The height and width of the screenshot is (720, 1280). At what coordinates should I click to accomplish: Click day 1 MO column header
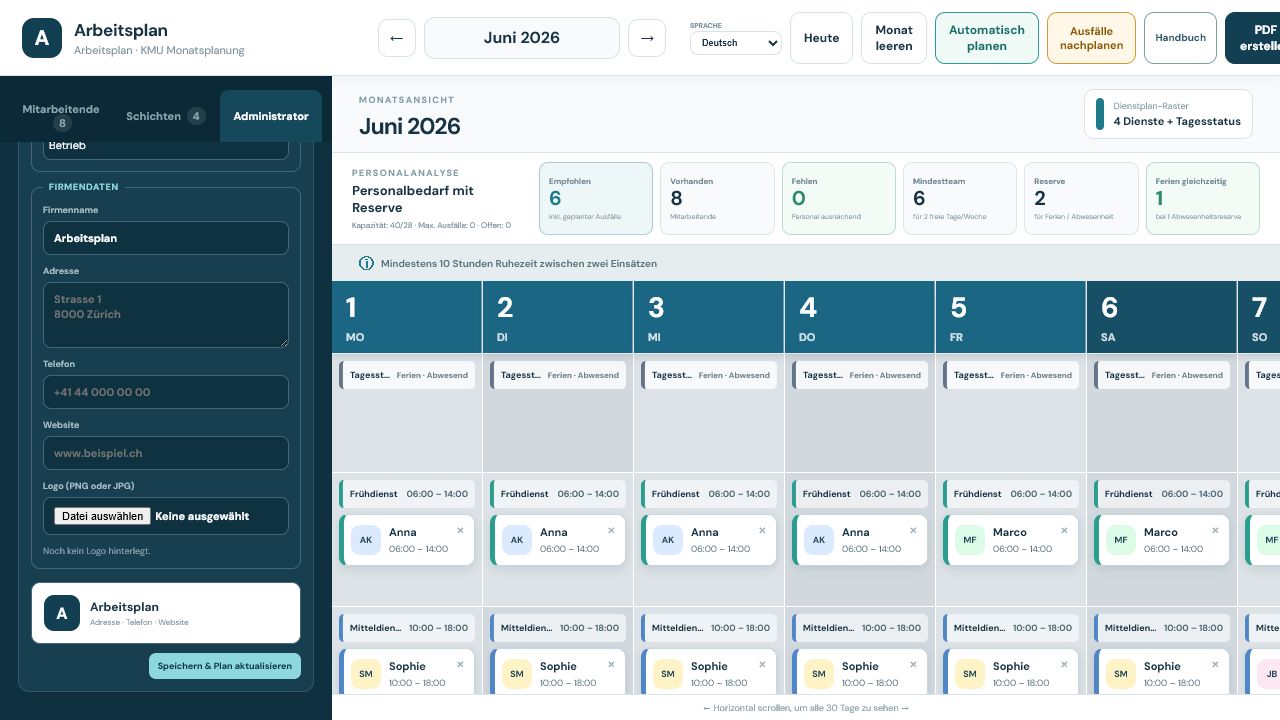tap(407, 317)
